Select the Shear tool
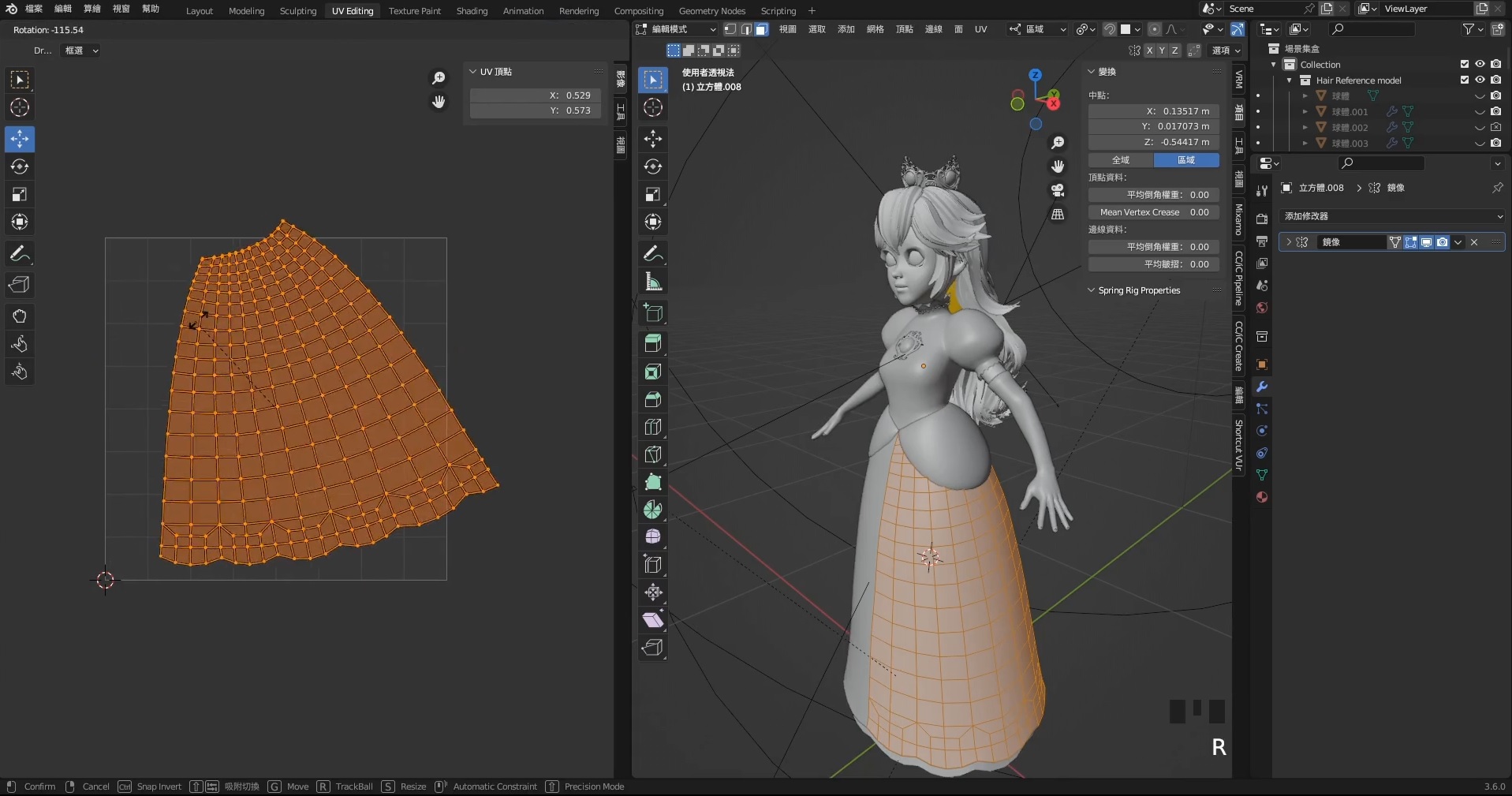The image size is (1512, 796). click(x=653, y=620)
